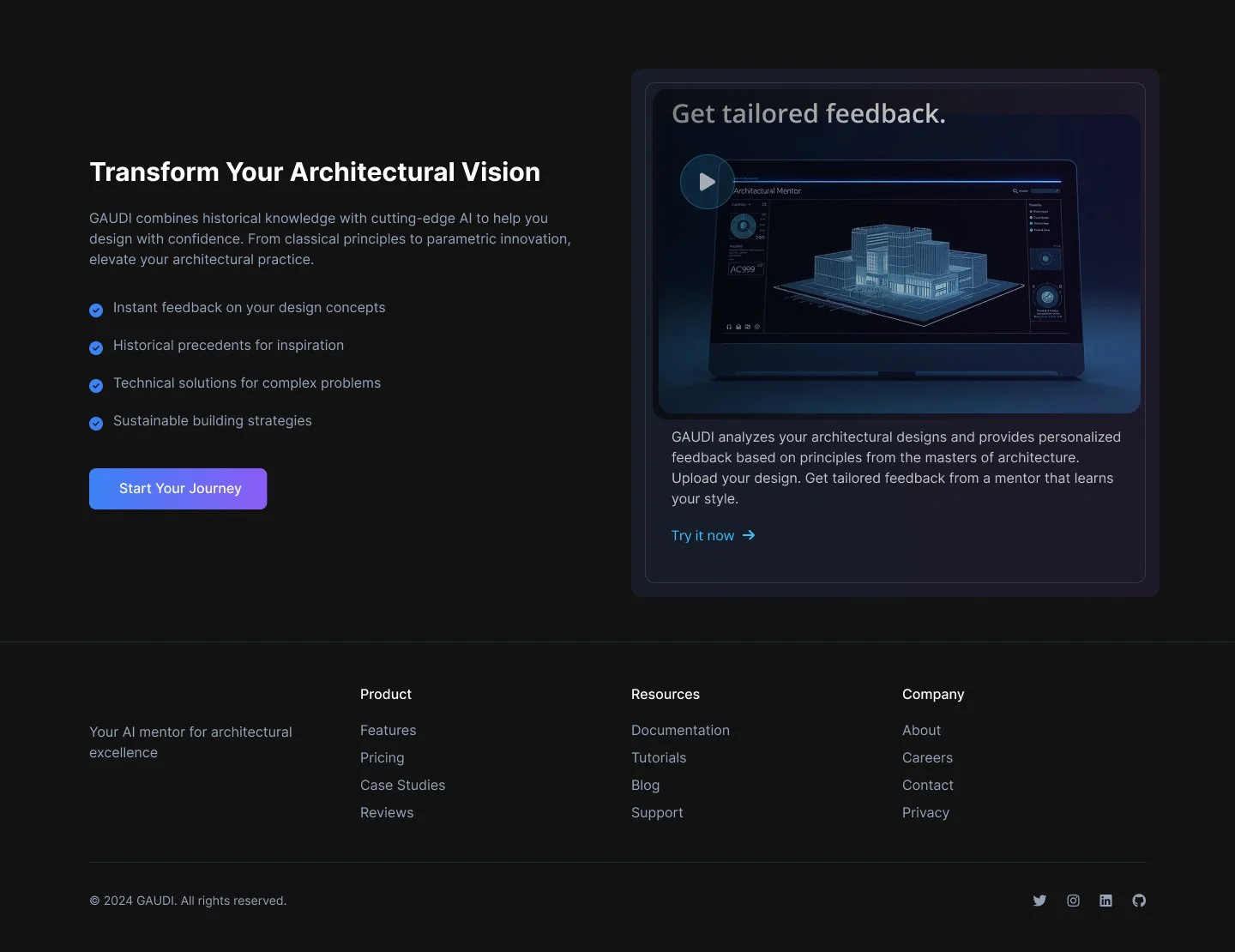The image size is (1235, 952).
Task: Open the Blog link
Action: (x=645, y=786)
